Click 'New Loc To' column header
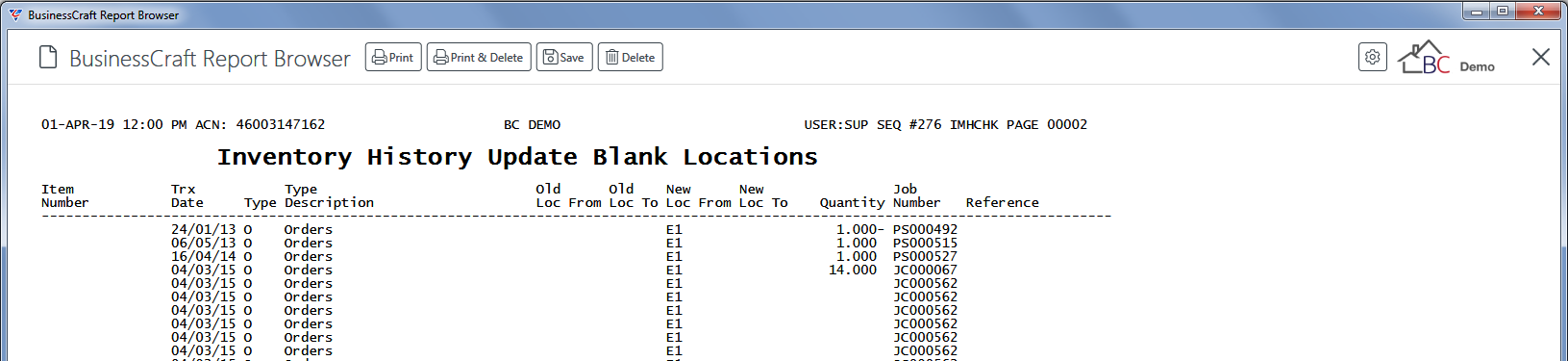Viewport: 1568px width, 361px height. (763, 196)
